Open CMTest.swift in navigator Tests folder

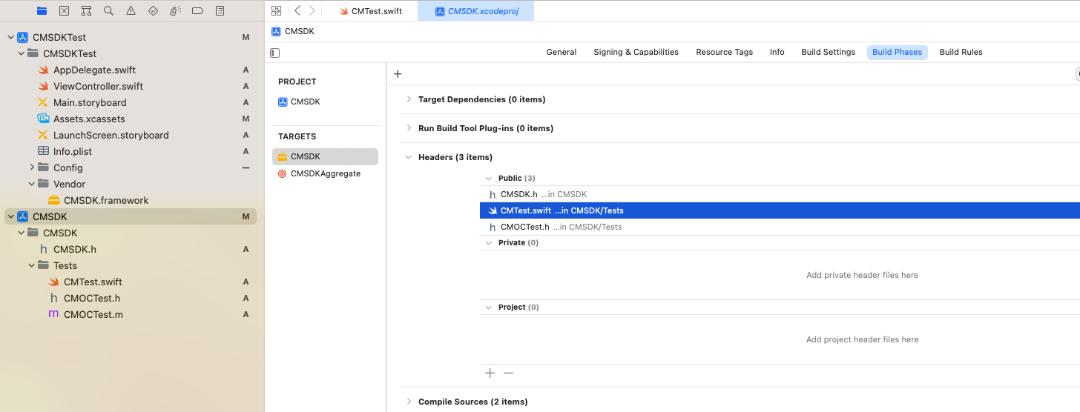point(92,282)
